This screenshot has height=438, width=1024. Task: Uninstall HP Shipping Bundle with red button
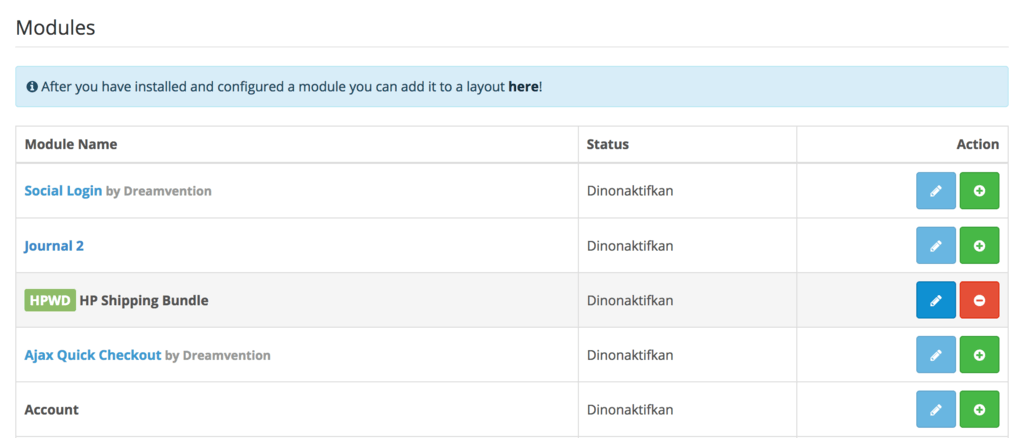(x=979, y=300)
